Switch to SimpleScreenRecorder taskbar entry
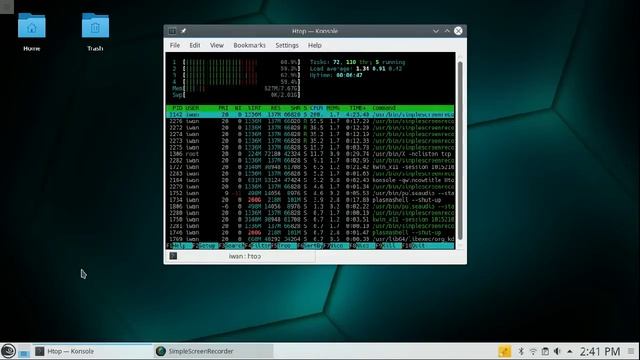 point(213,351)
